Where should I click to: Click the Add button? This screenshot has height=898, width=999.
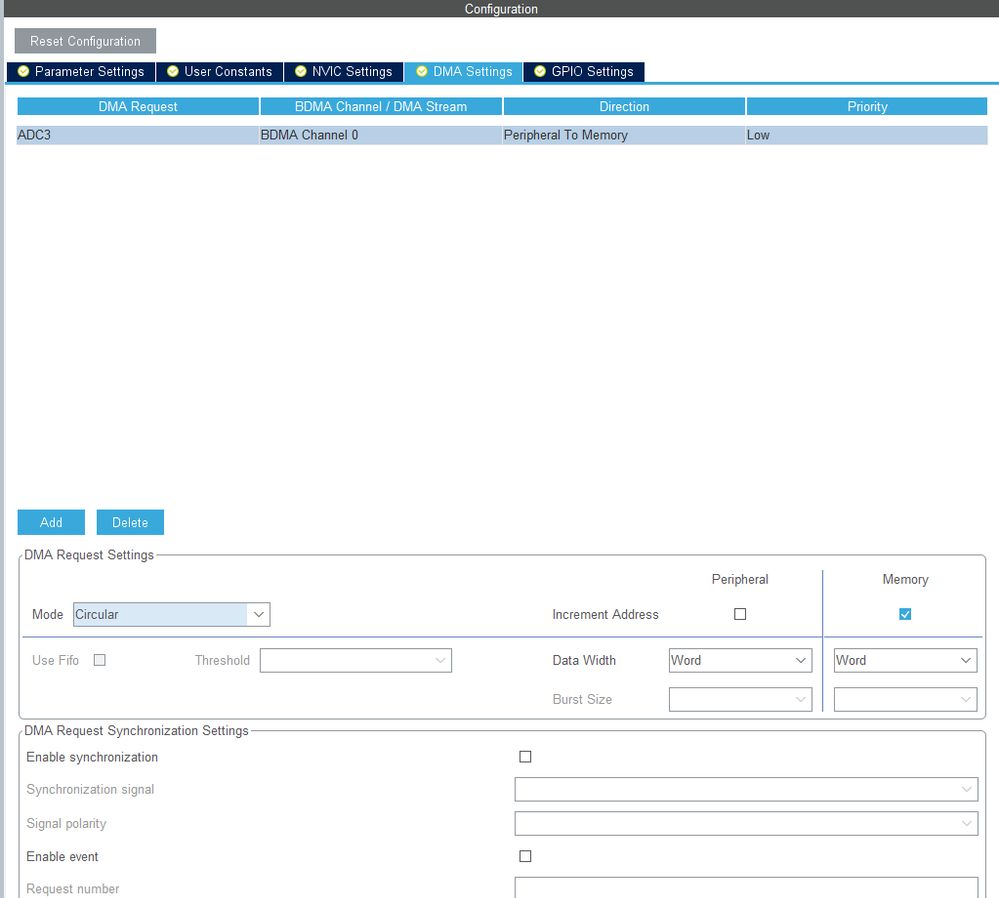pos(51,522)
